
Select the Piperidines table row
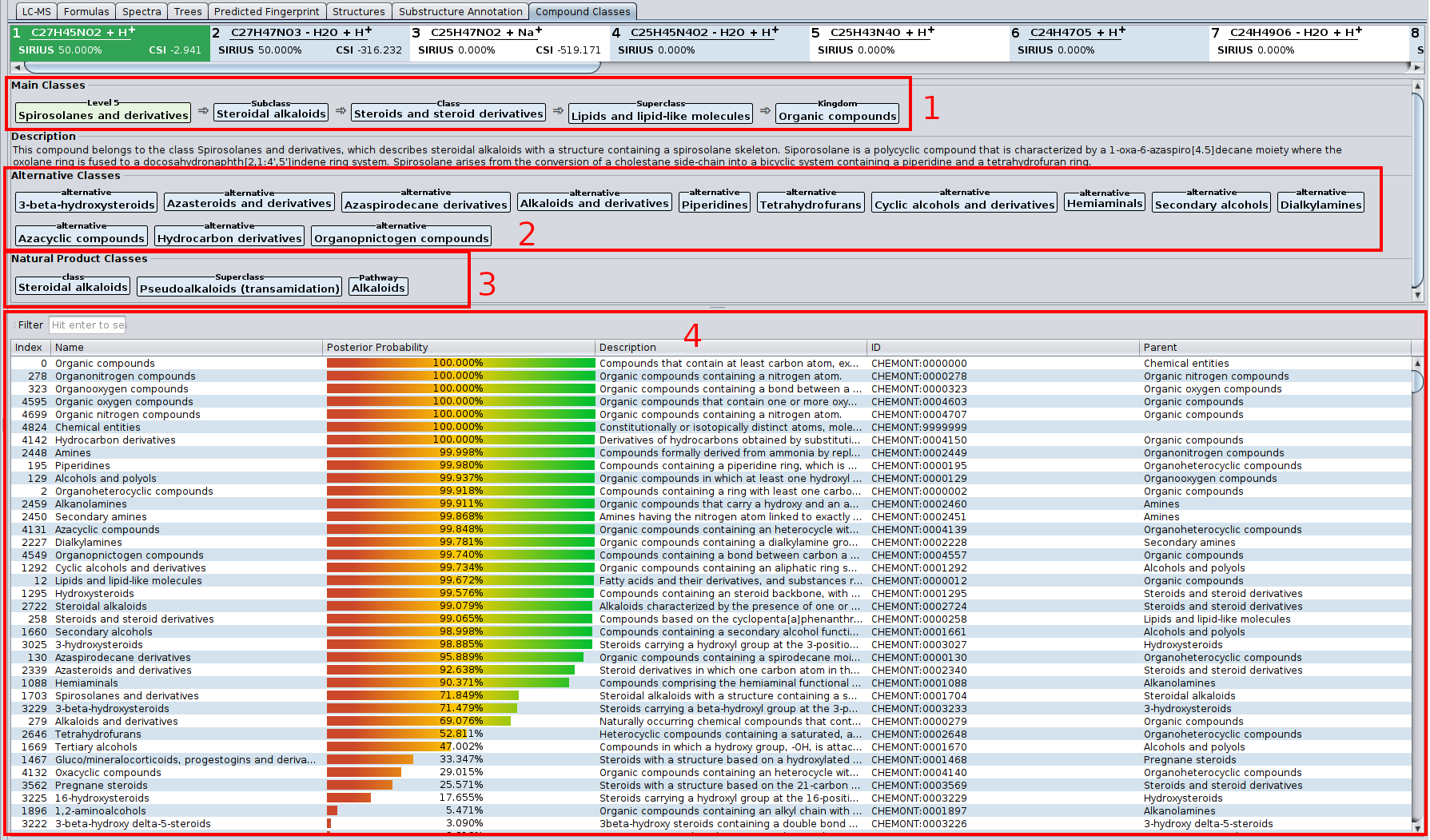[711, 465]
